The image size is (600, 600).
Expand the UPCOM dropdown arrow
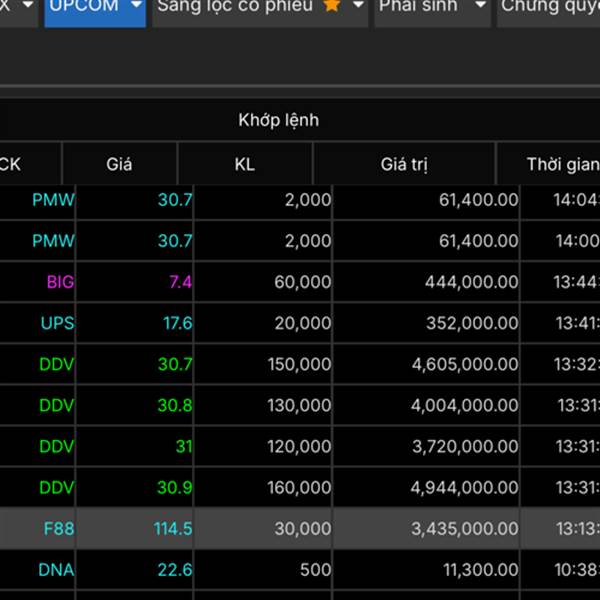[136, 6]
